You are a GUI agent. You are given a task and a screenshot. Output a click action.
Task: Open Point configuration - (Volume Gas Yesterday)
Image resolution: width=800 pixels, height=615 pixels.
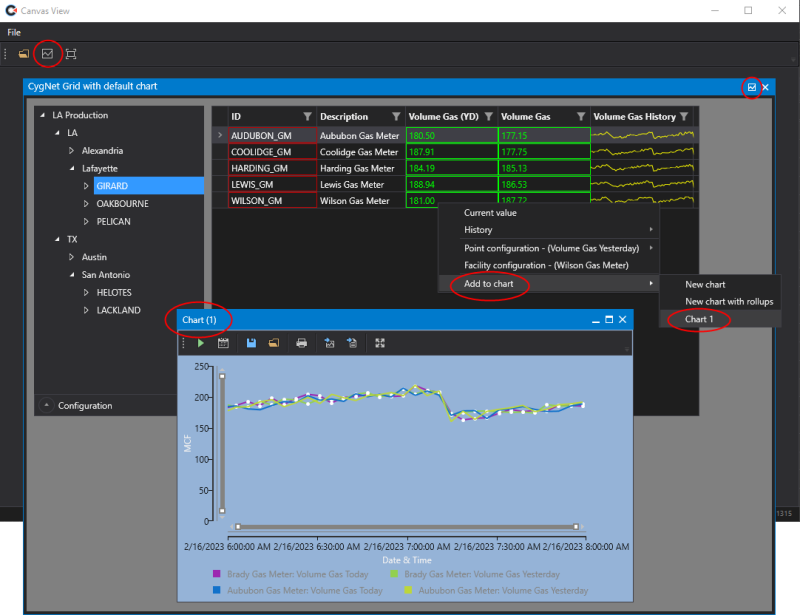(x=549, y=248)
